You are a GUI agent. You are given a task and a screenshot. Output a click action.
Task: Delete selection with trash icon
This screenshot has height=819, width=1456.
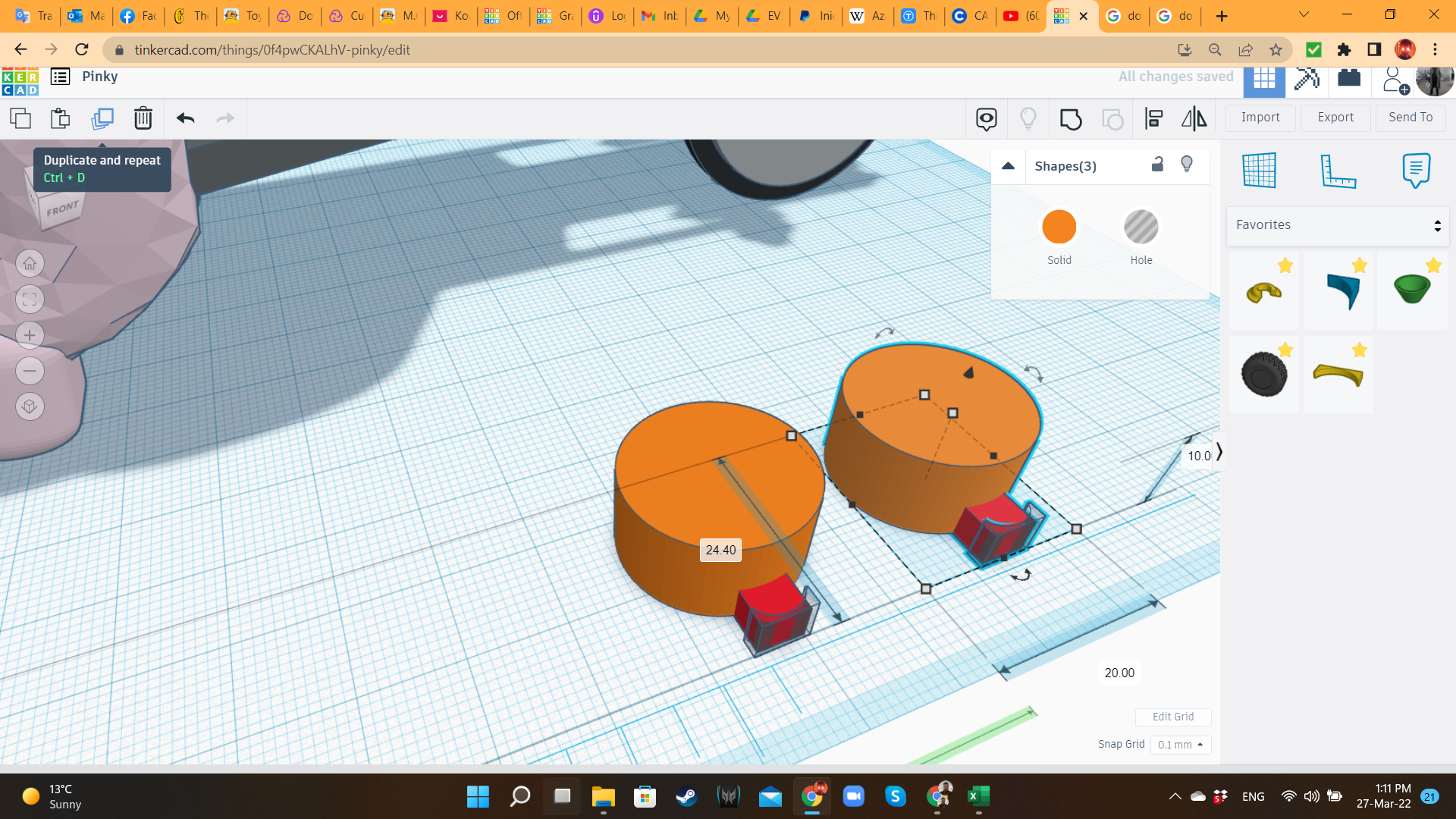[x=143, y=118]
